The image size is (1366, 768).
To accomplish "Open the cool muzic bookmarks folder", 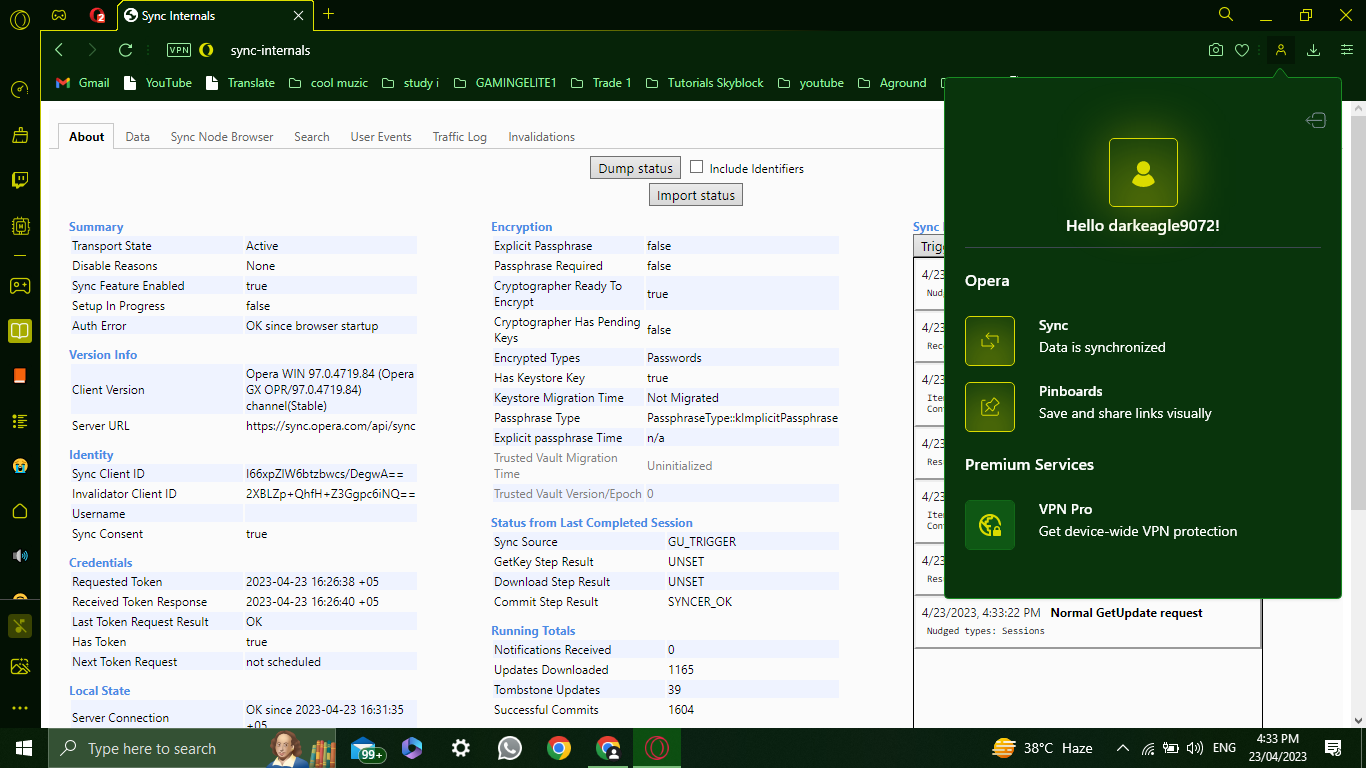I will (x=328, y=83).
